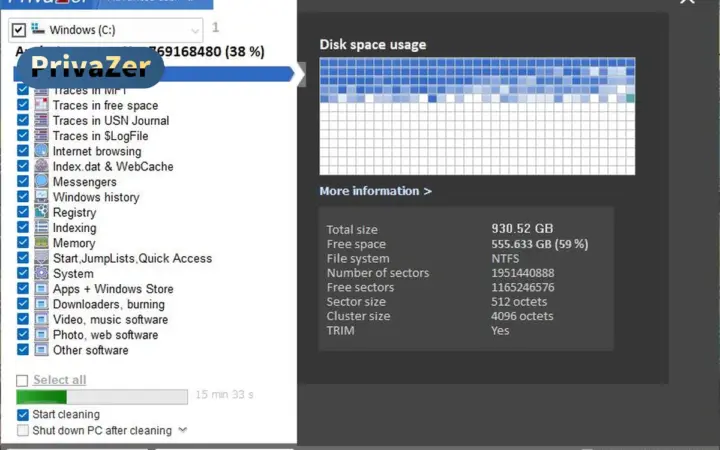Select the Start,JumpLists,Quick Access label
This screenshot has width=720, height=450.
pos(132,258)
